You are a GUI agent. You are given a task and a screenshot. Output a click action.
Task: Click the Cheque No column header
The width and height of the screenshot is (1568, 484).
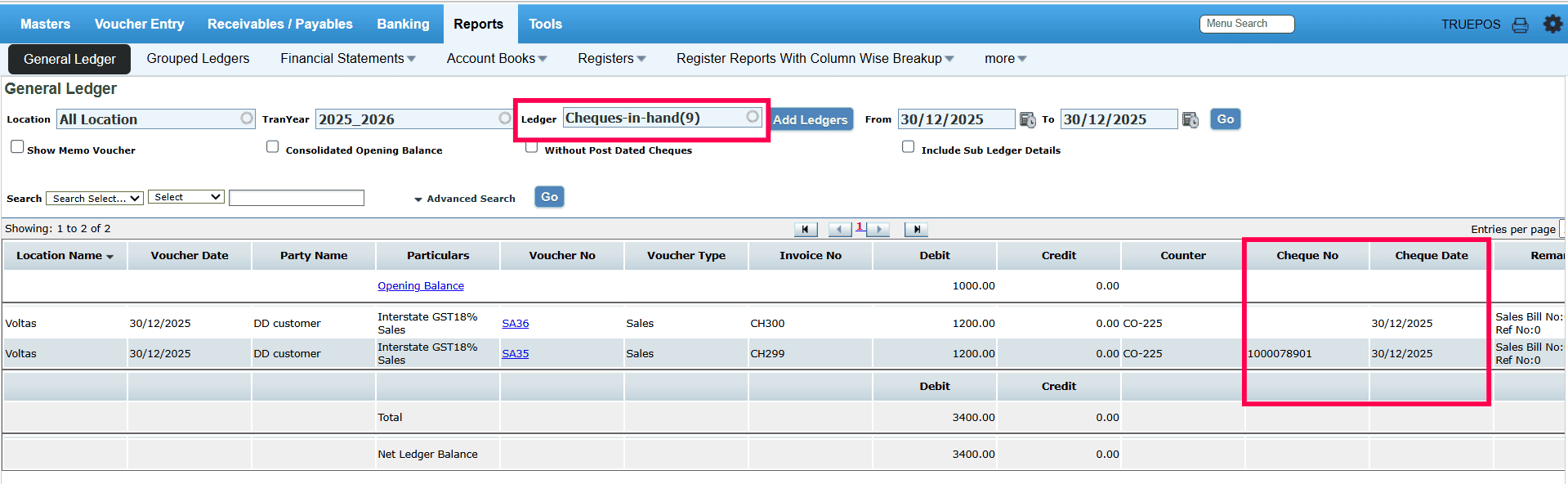[x=1307, y=256]
